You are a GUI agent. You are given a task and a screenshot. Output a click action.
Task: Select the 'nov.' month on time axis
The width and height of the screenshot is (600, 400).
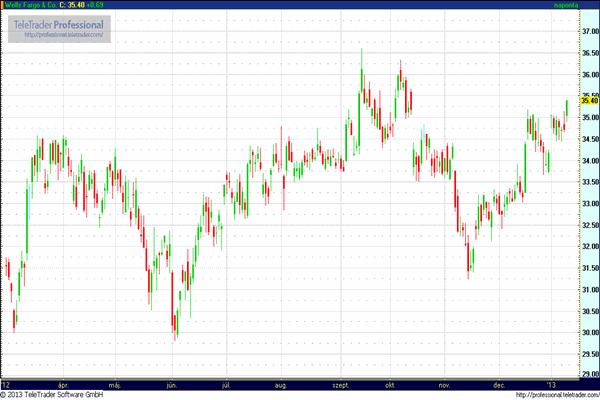coord(445,384)
